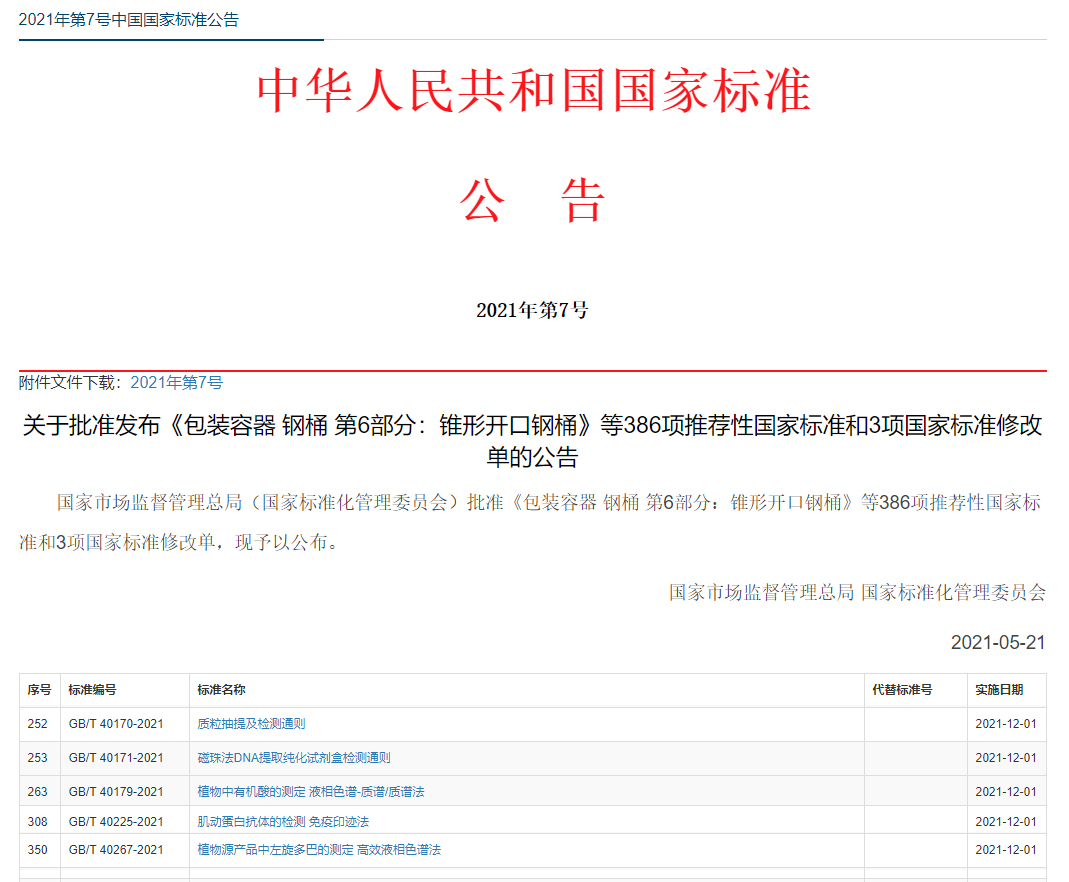1069x882 pixels.
Task: Open the 2021年第7号 attachment download link
Action: click(x=176, y=382)
